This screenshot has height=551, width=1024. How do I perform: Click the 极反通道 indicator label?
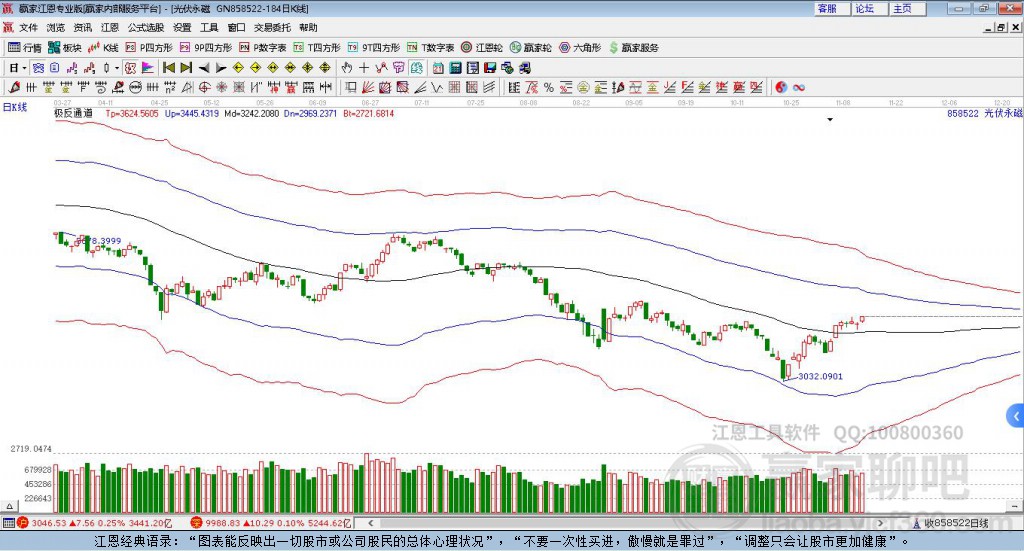[x=73, y=113]
